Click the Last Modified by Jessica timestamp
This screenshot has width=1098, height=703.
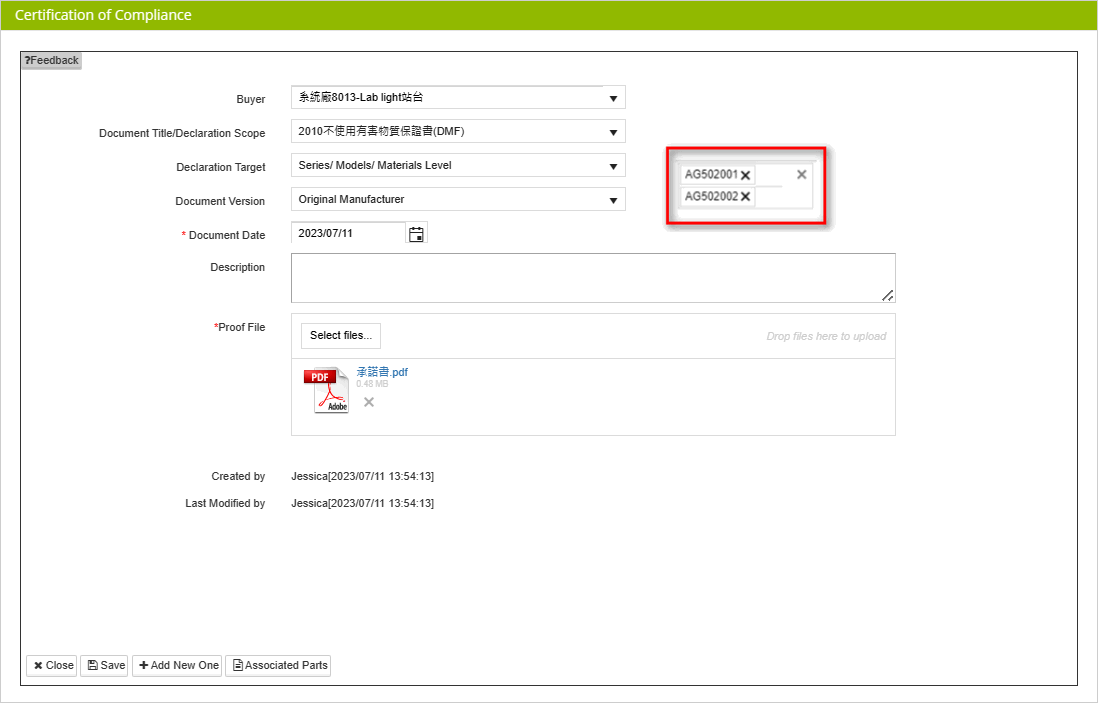point(363,503)
